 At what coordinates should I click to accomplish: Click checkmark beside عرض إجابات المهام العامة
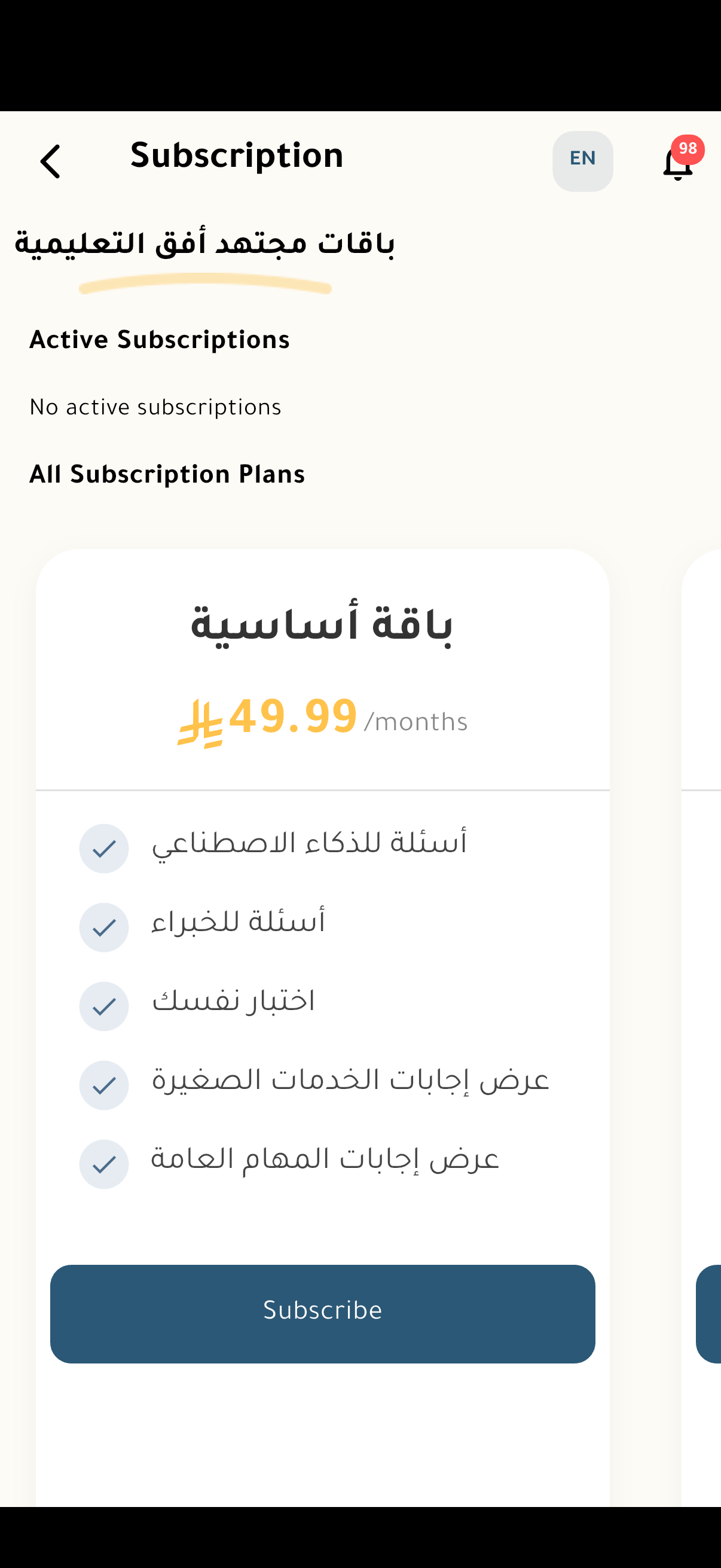[104, 1164]
